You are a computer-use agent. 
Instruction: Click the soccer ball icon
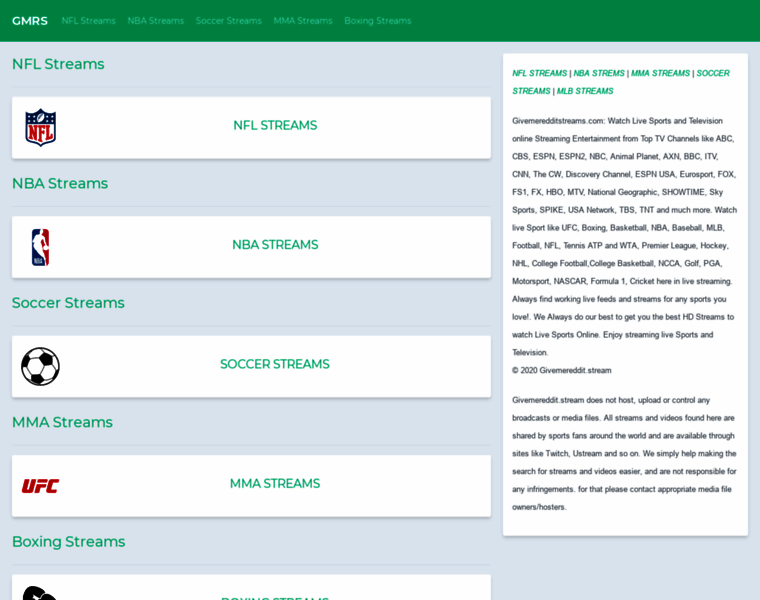pyautogui.click(x=40, y=366)
